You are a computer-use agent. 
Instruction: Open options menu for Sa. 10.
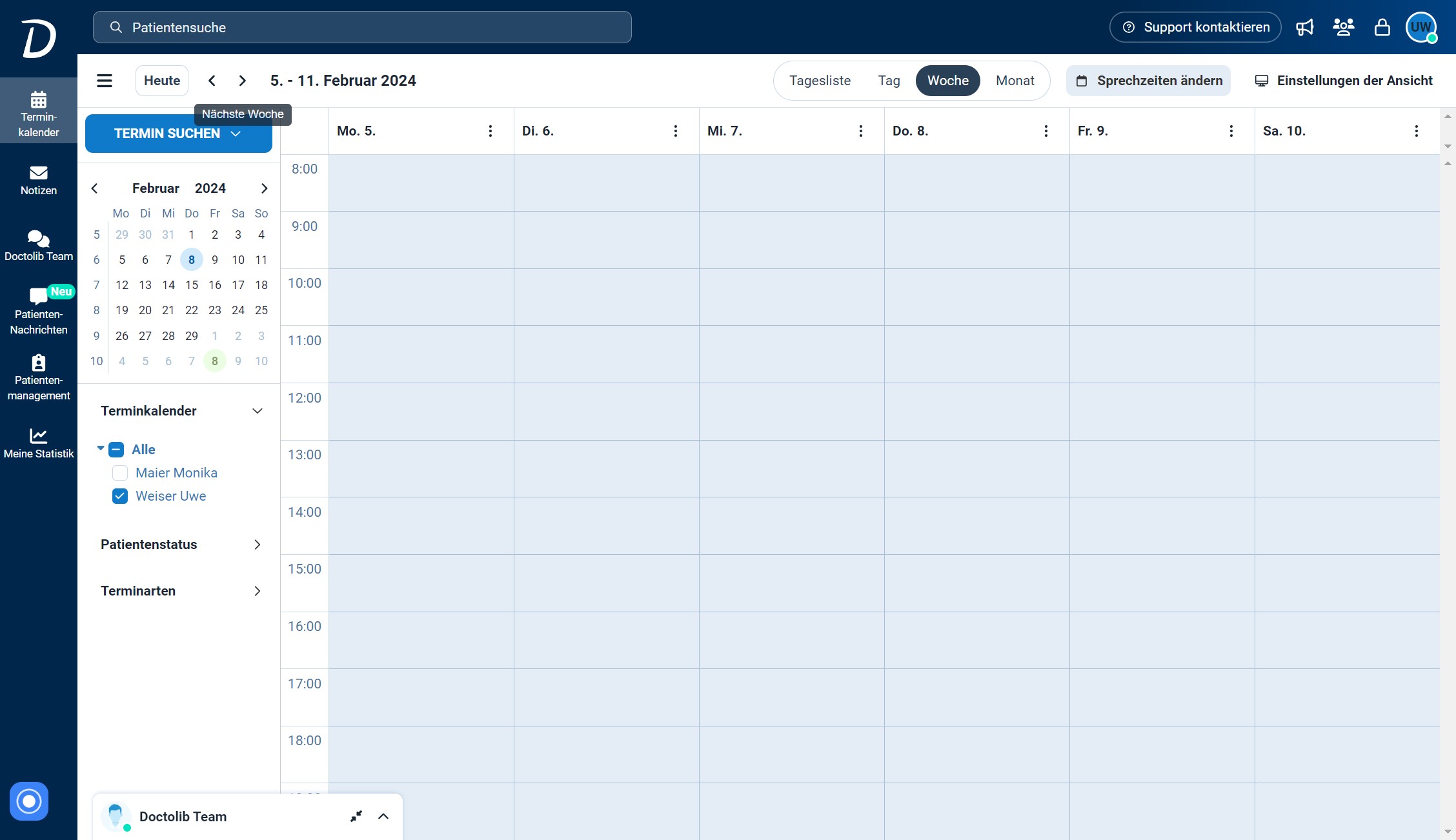click(1417, 131)
